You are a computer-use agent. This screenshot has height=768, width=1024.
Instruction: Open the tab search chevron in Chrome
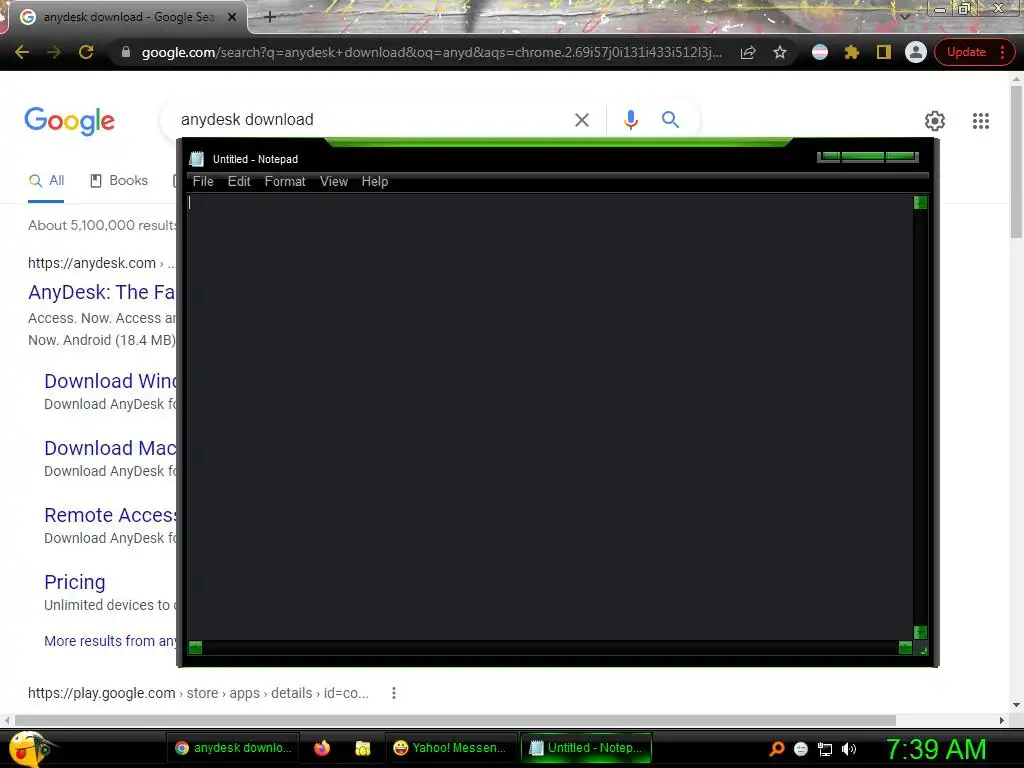tap(905, 16)
